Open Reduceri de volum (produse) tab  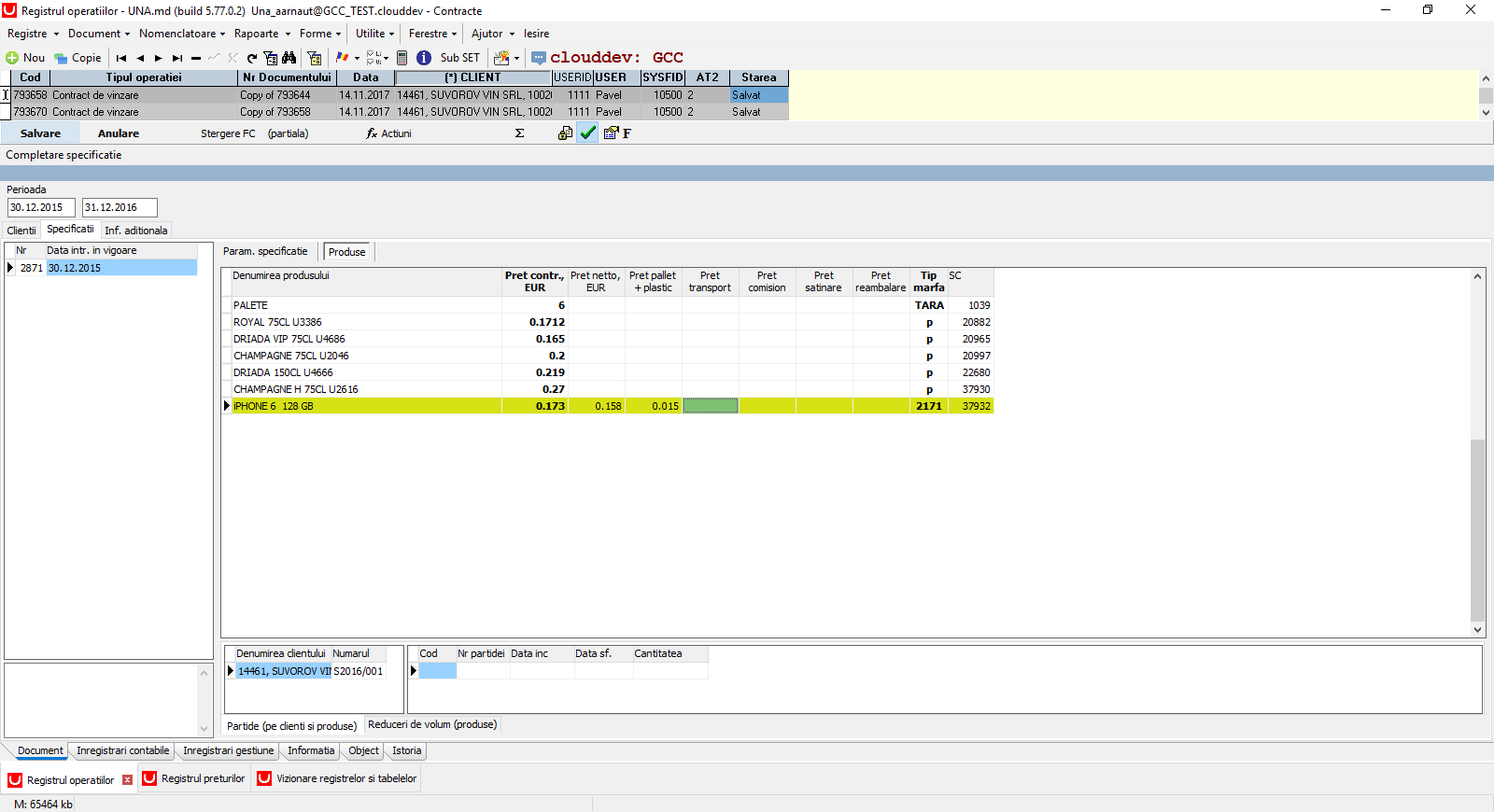click(x=432, y=724)
